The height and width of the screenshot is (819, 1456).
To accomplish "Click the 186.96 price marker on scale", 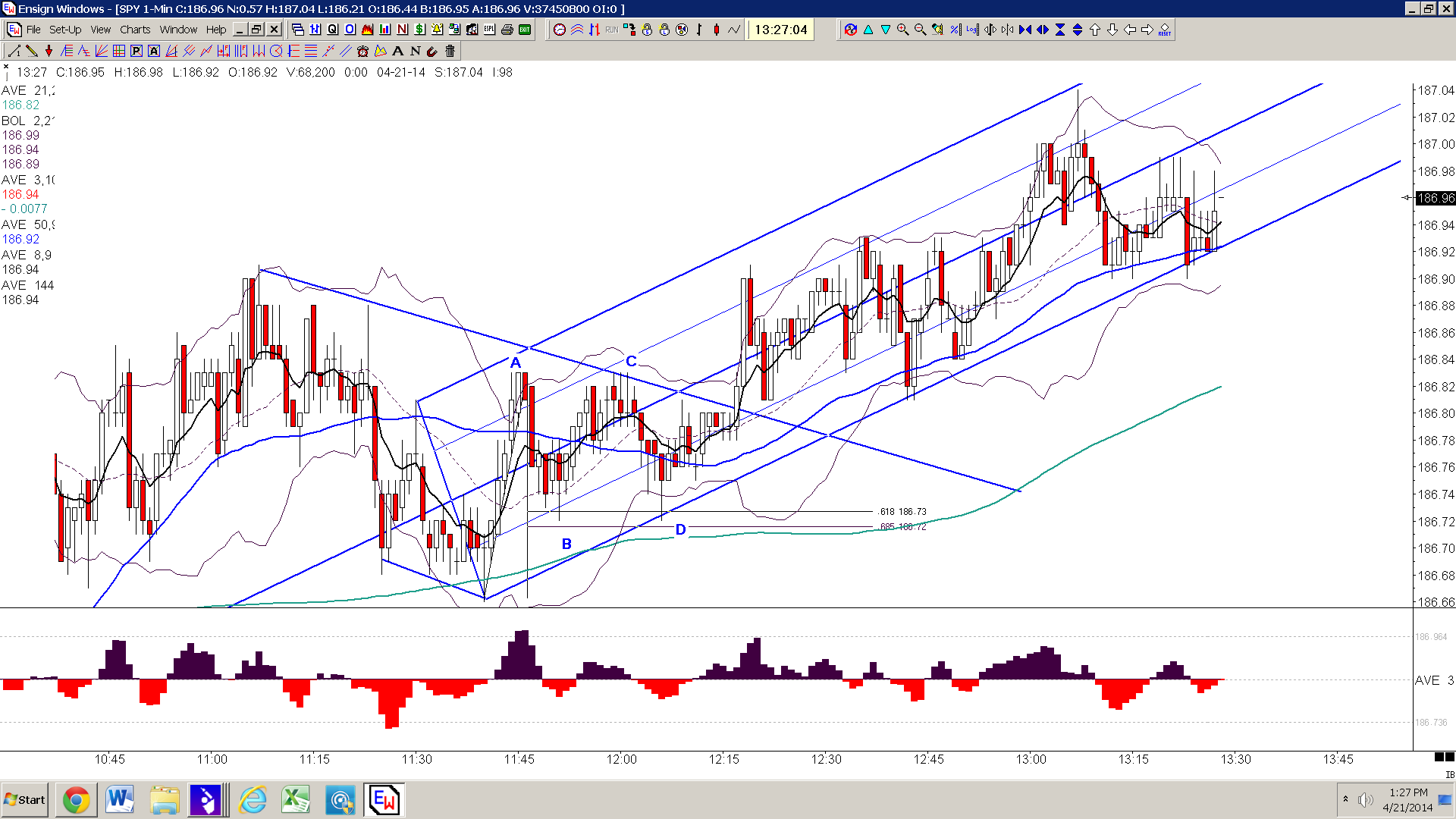I will point(1436,198).
